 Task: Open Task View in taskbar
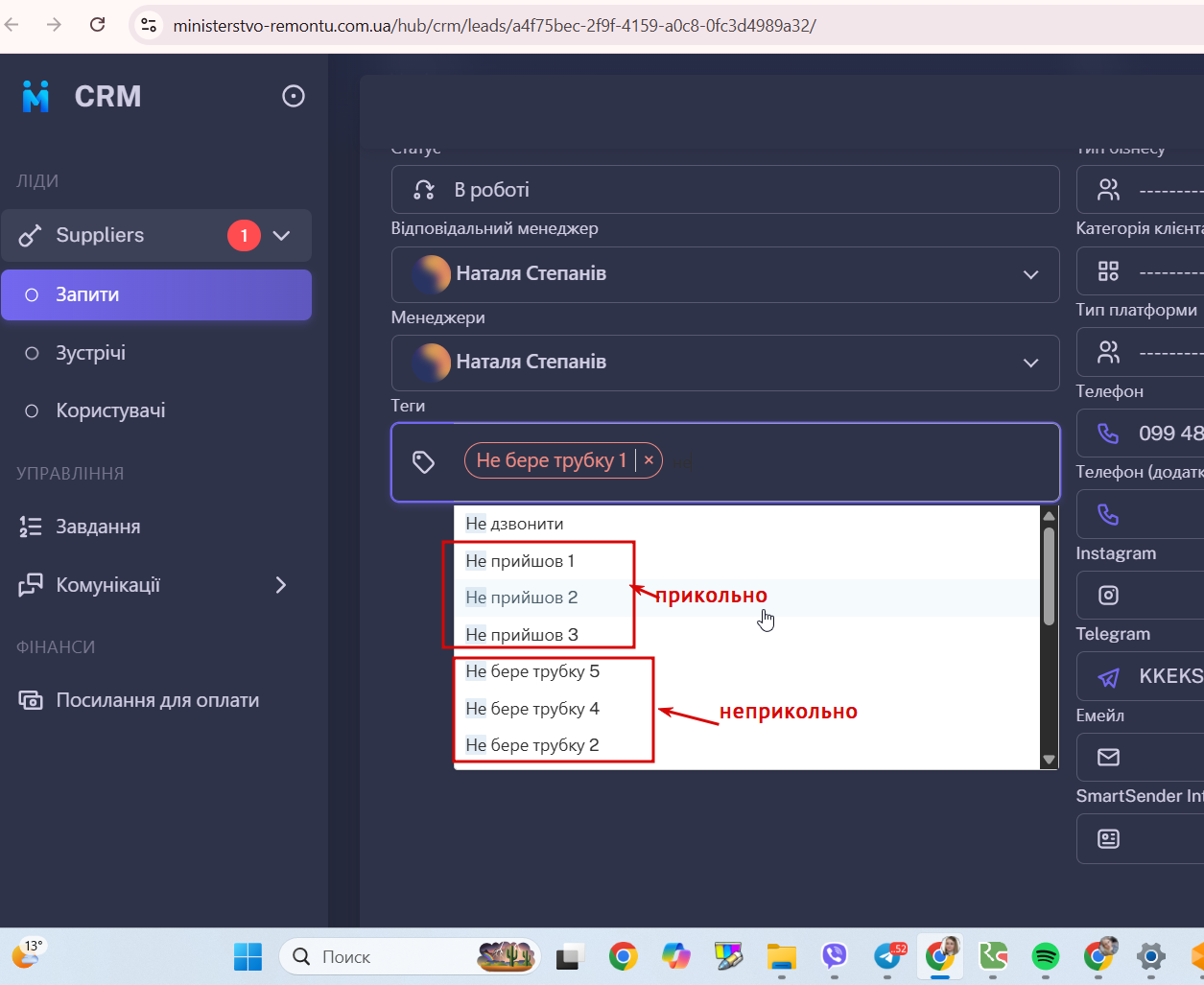tap(571, 956)
